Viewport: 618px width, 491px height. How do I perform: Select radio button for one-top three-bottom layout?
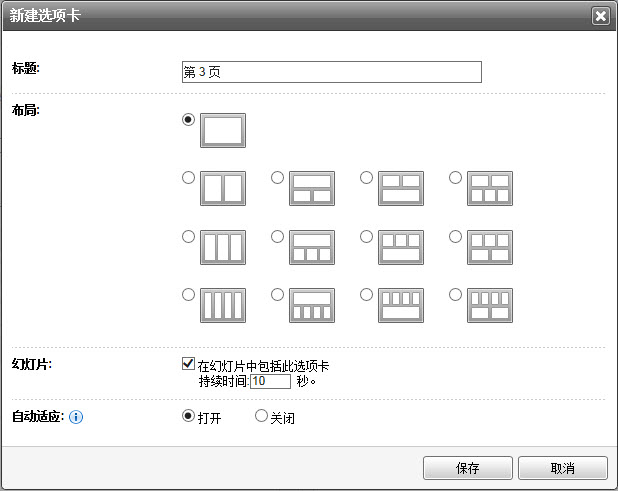coord(278,236)
